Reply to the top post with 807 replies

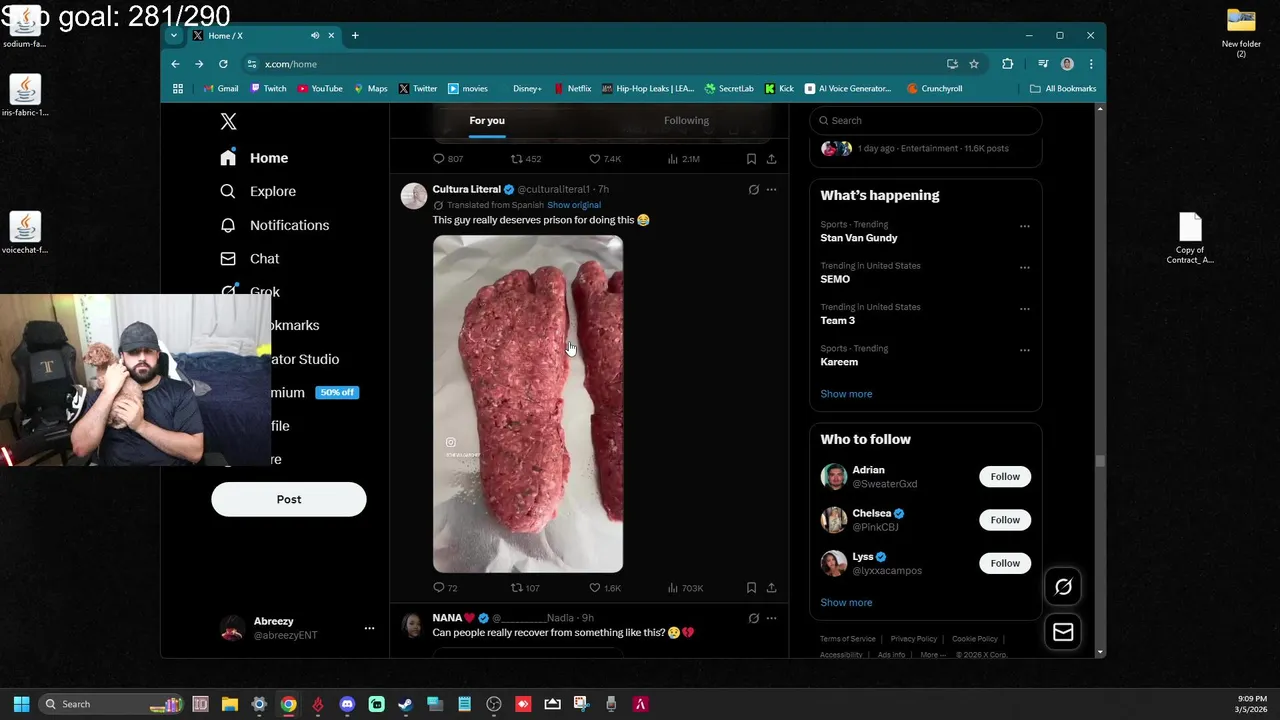click(447, 159)
